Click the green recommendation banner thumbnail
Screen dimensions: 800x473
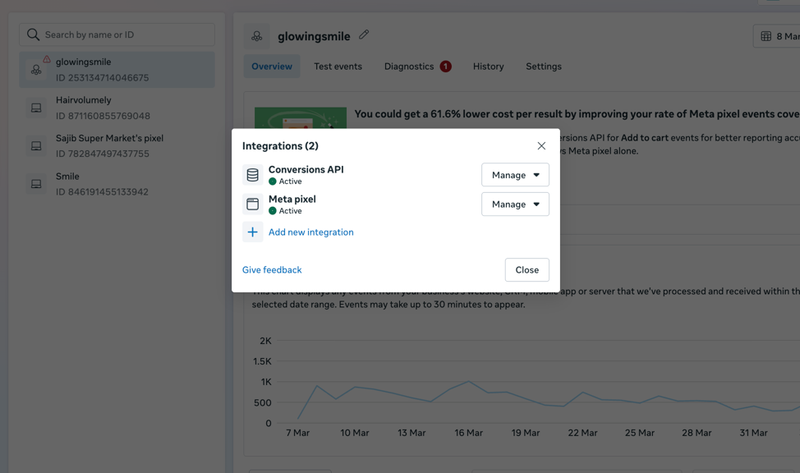pyautogui.click(x=301, y=118)
